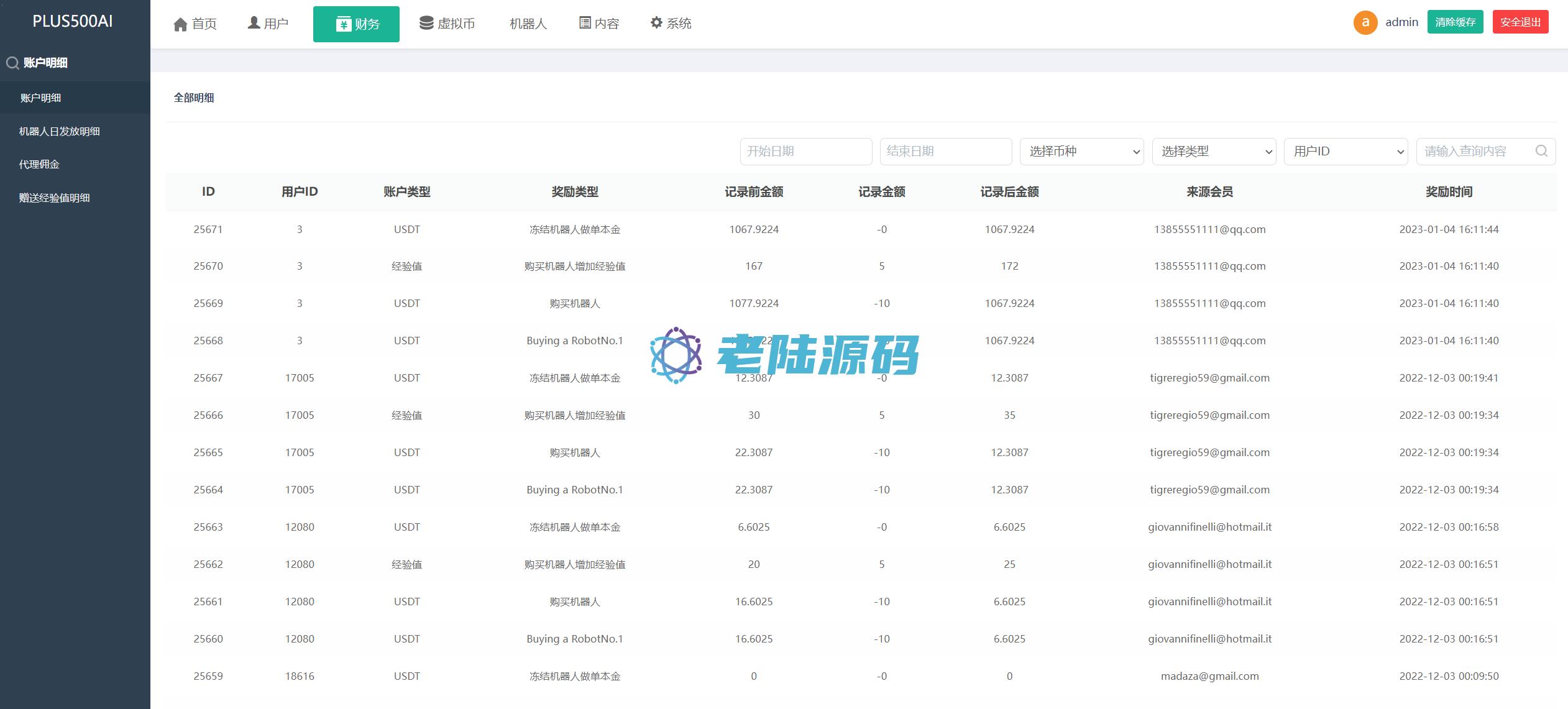Click the 开始日期 date field
Image resolution: width=1568 pixels, height=709 pixels.
(805, 151)
